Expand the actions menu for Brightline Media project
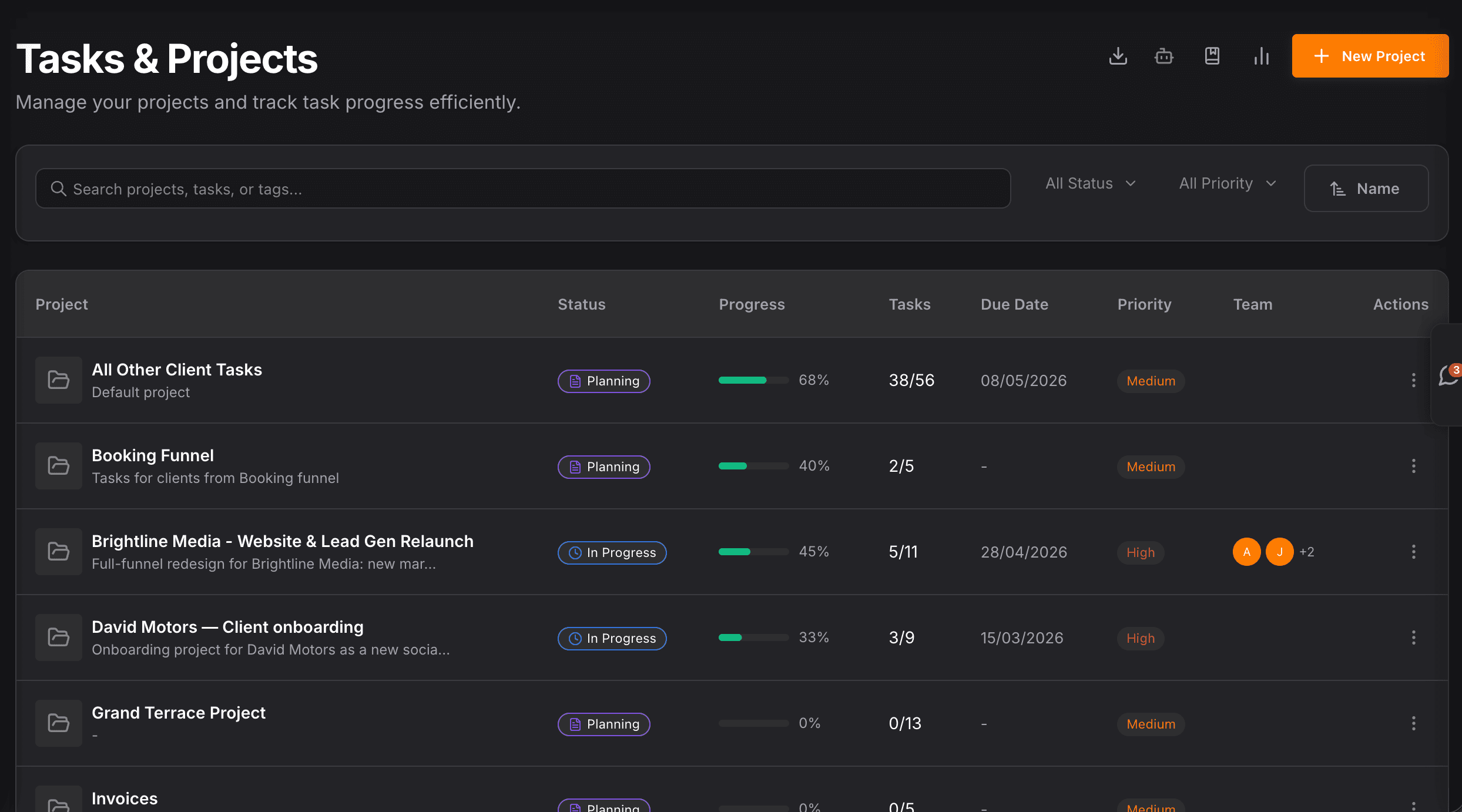This screenshot has height=812, width=1462. [x=1413, y=552]
